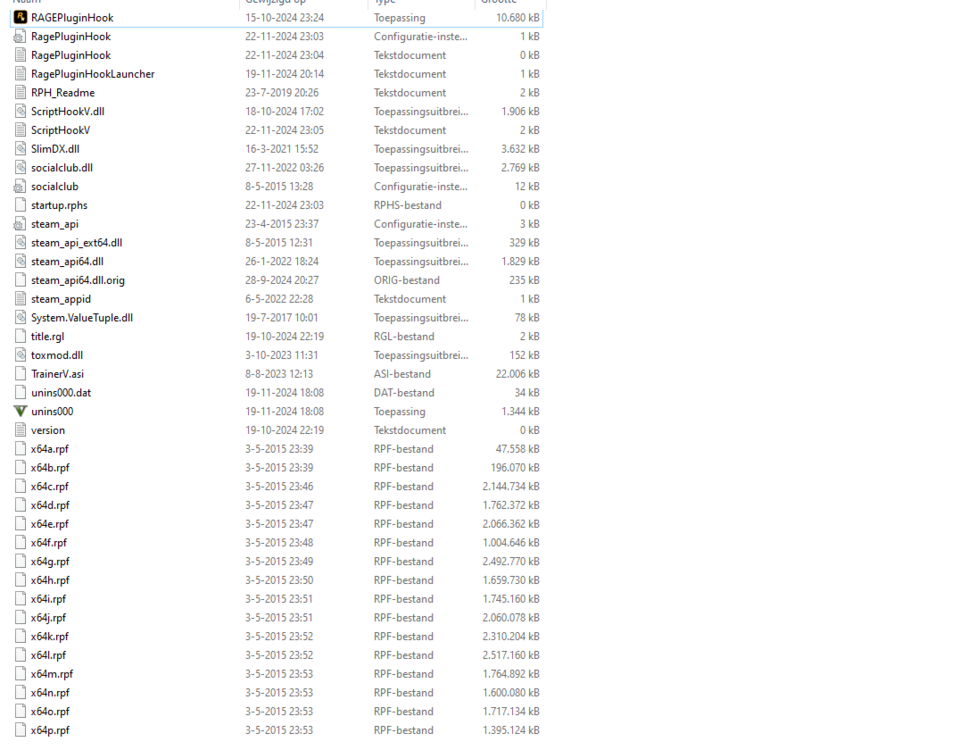Click the ScriptHookV.dll library icon

tap(20, 111)
